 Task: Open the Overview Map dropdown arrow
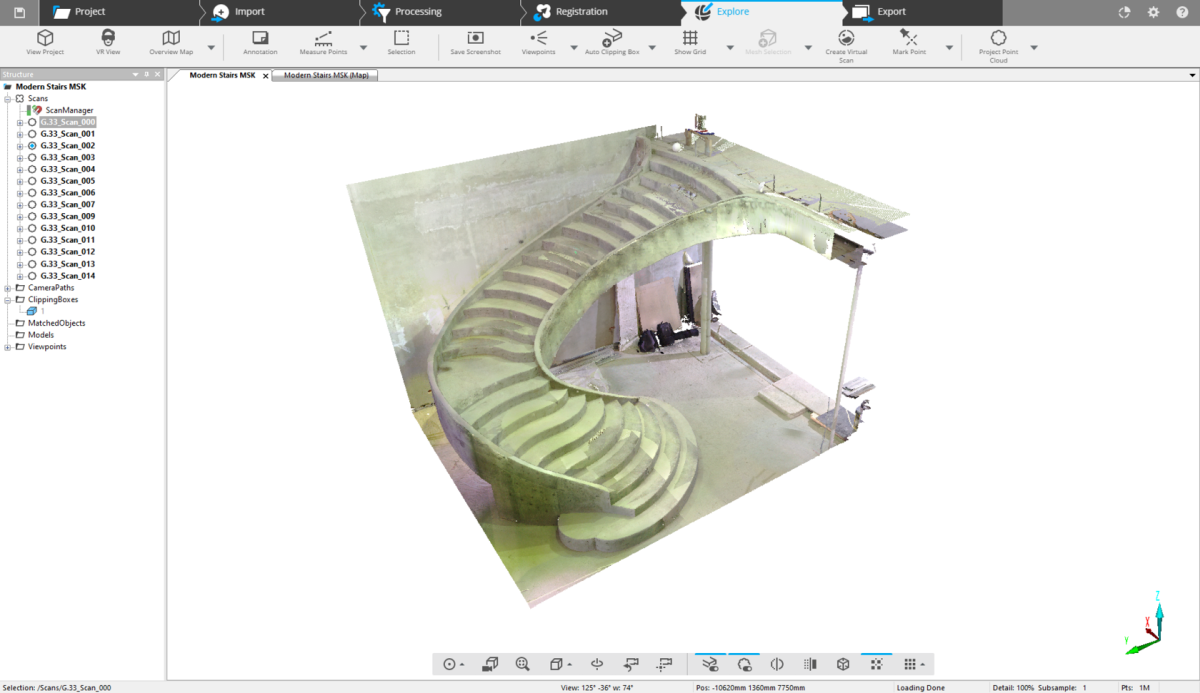click(x=211, y=47)
